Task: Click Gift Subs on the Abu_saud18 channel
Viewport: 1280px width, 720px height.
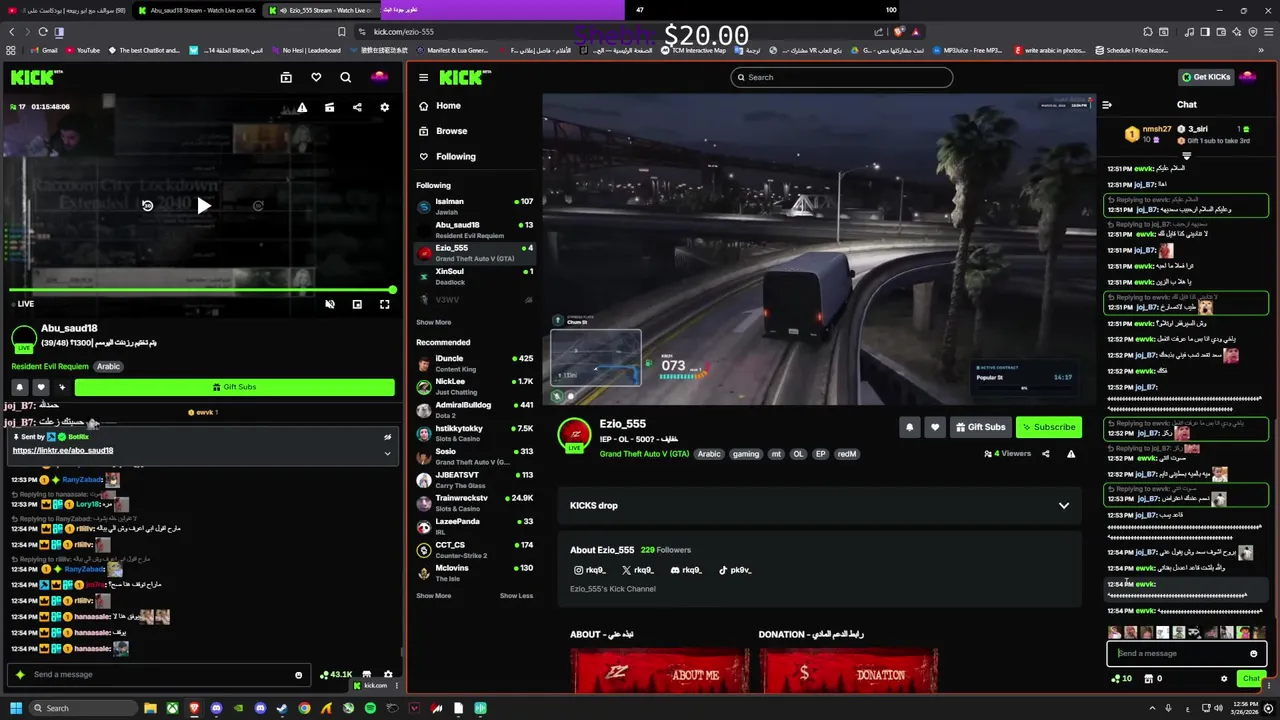Action: pyautogui.click(x=234, y=387)
